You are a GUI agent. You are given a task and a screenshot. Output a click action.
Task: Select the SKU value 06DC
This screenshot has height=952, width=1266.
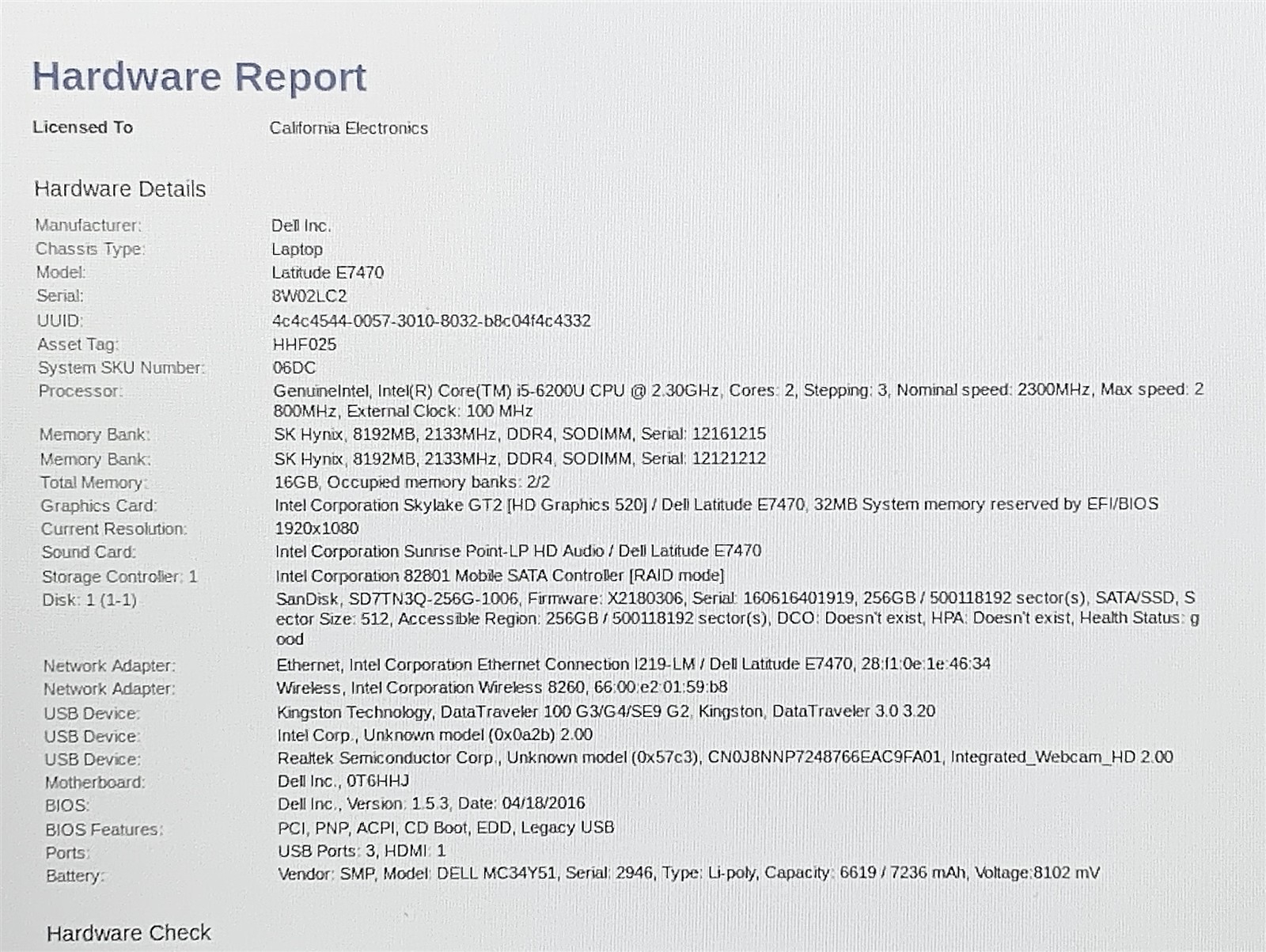coord(294,368)
